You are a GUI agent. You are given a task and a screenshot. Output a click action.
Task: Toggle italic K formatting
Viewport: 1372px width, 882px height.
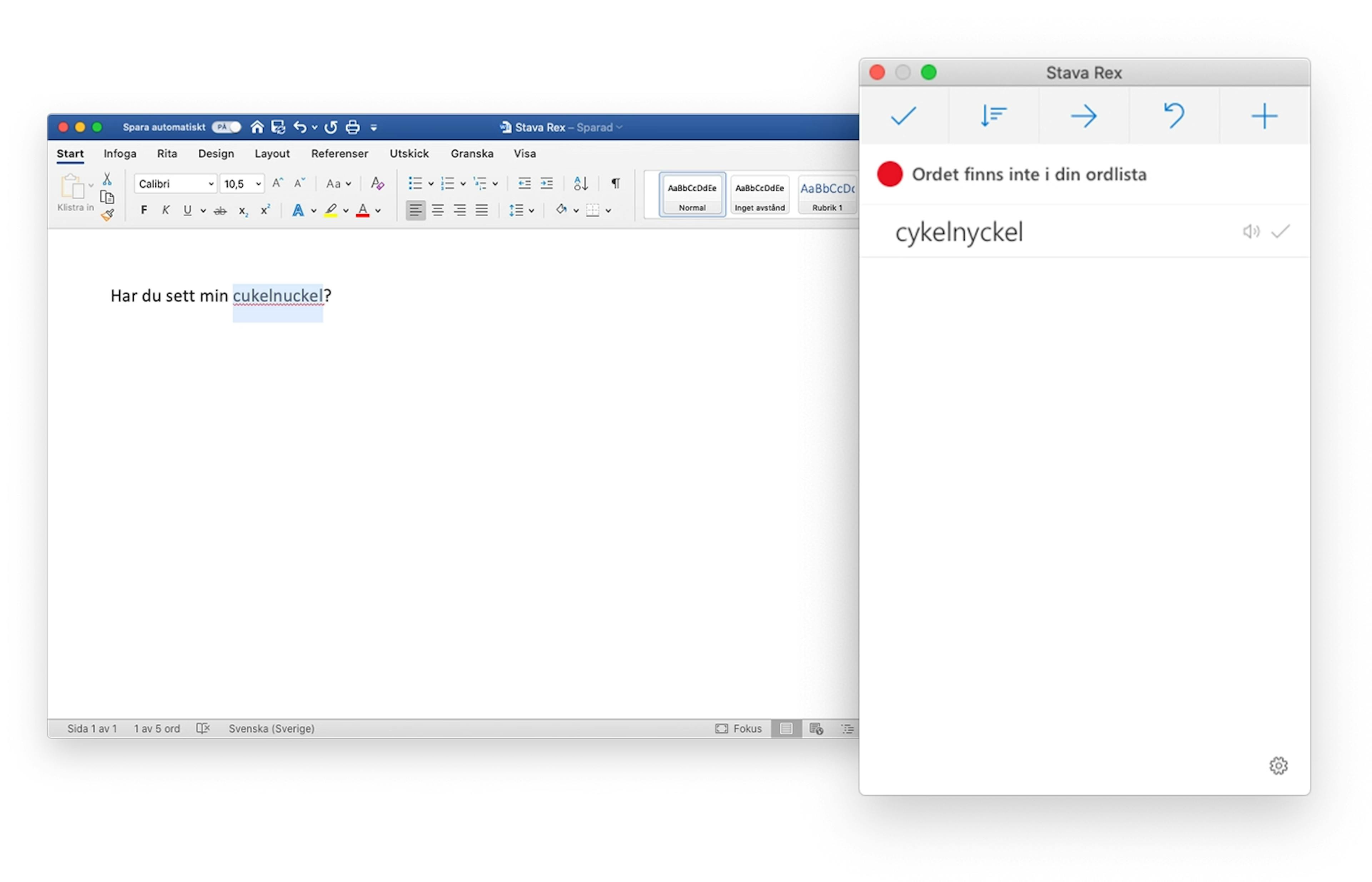(x=165, y=210)
